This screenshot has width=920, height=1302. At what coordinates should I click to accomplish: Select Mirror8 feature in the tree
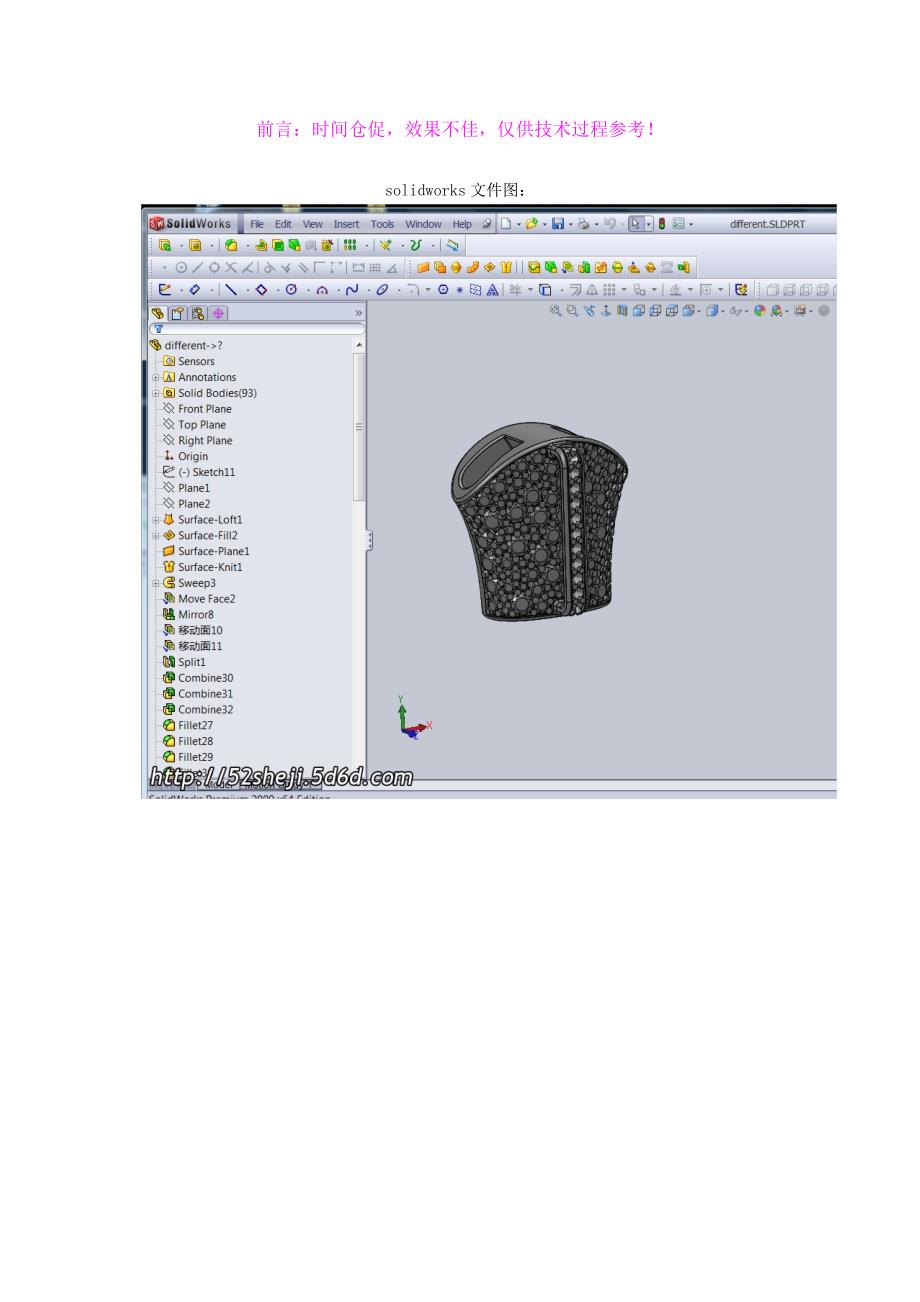[195, 615]
